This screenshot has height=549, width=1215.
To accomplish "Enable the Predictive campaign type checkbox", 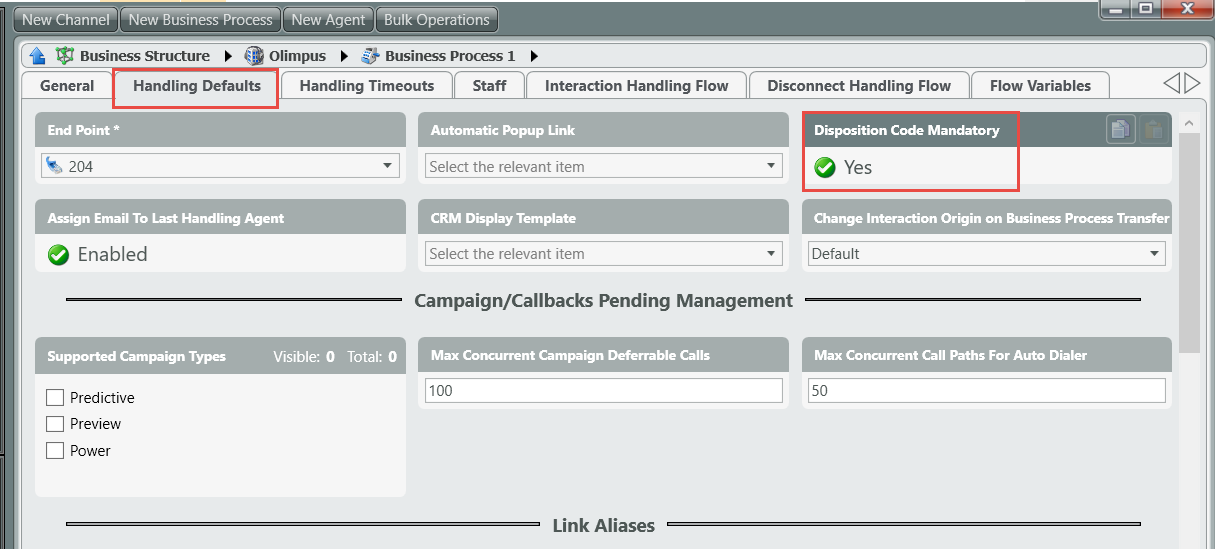I will (55, 398).
